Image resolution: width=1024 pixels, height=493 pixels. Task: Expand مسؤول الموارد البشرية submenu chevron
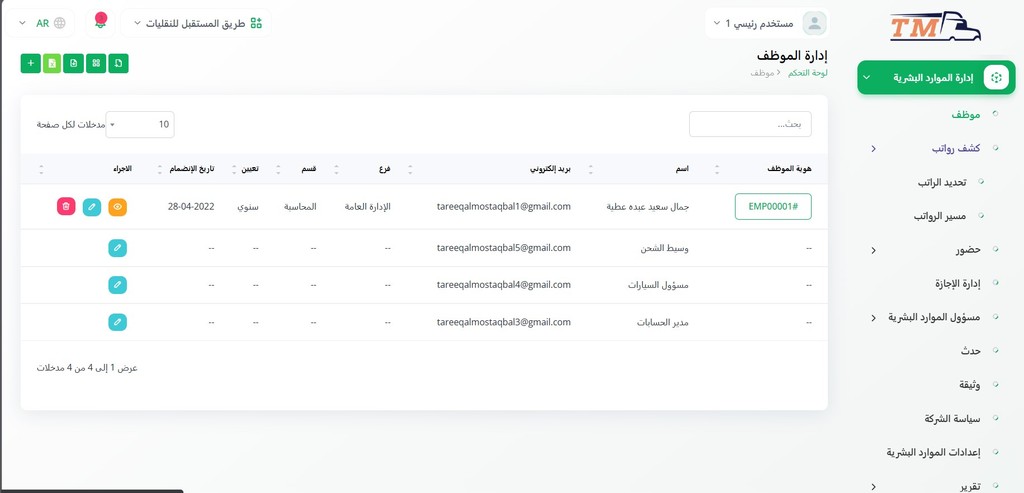(x=873, y=317)
